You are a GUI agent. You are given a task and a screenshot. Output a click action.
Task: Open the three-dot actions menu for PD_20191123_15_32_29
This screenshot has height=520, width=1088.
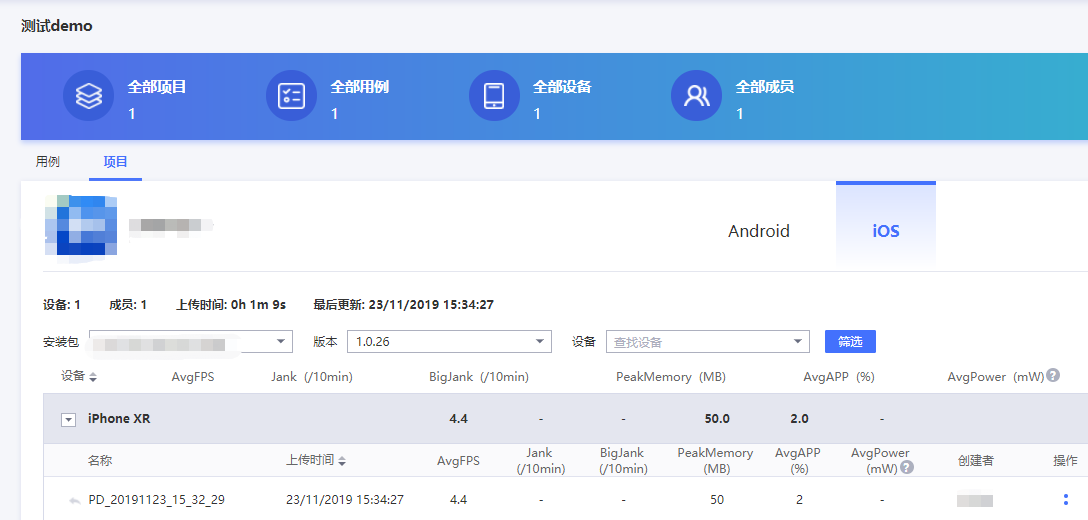click(1065, 500)
